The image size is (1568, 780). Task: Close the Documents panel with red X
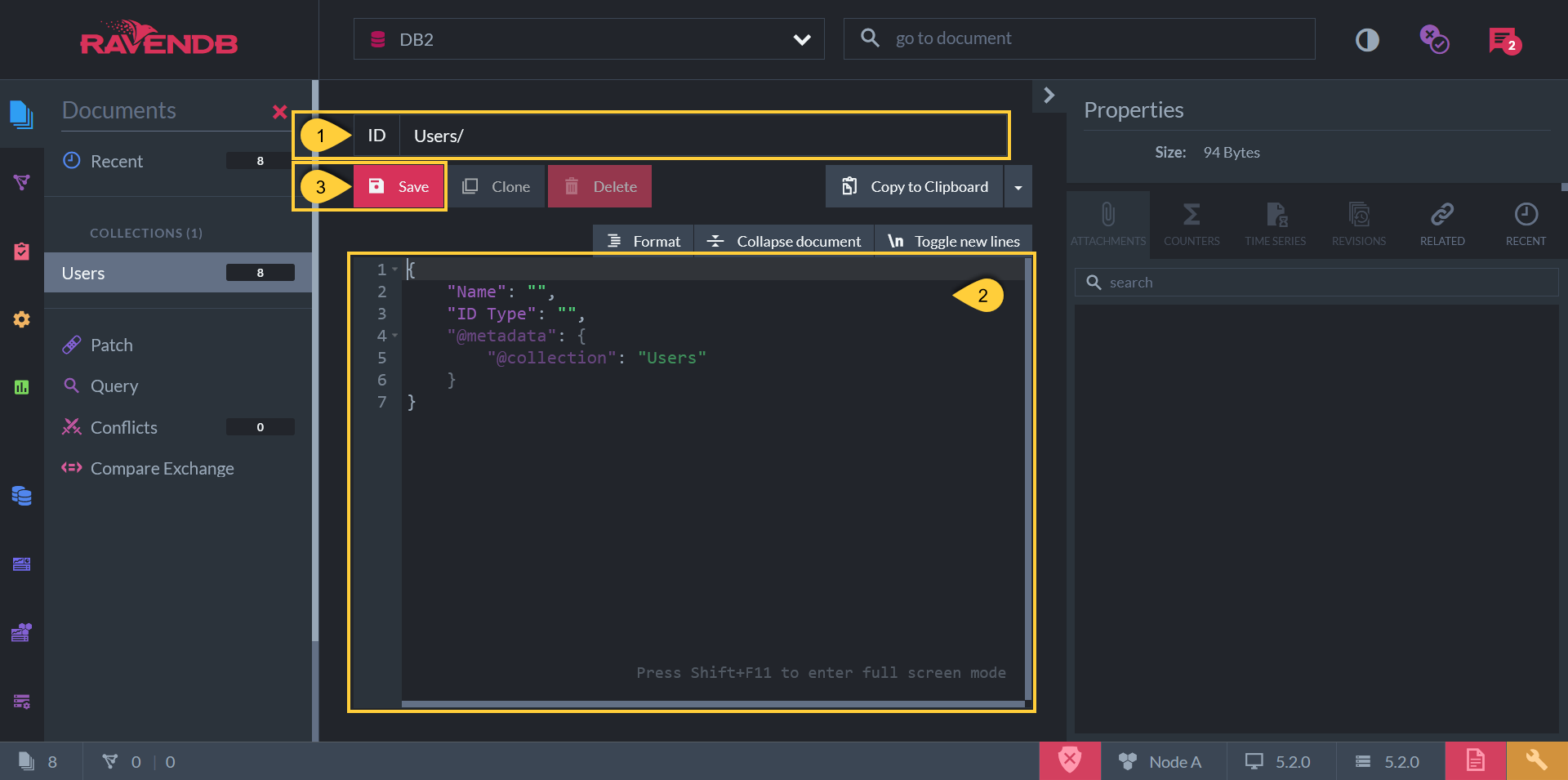coord(279,111)
